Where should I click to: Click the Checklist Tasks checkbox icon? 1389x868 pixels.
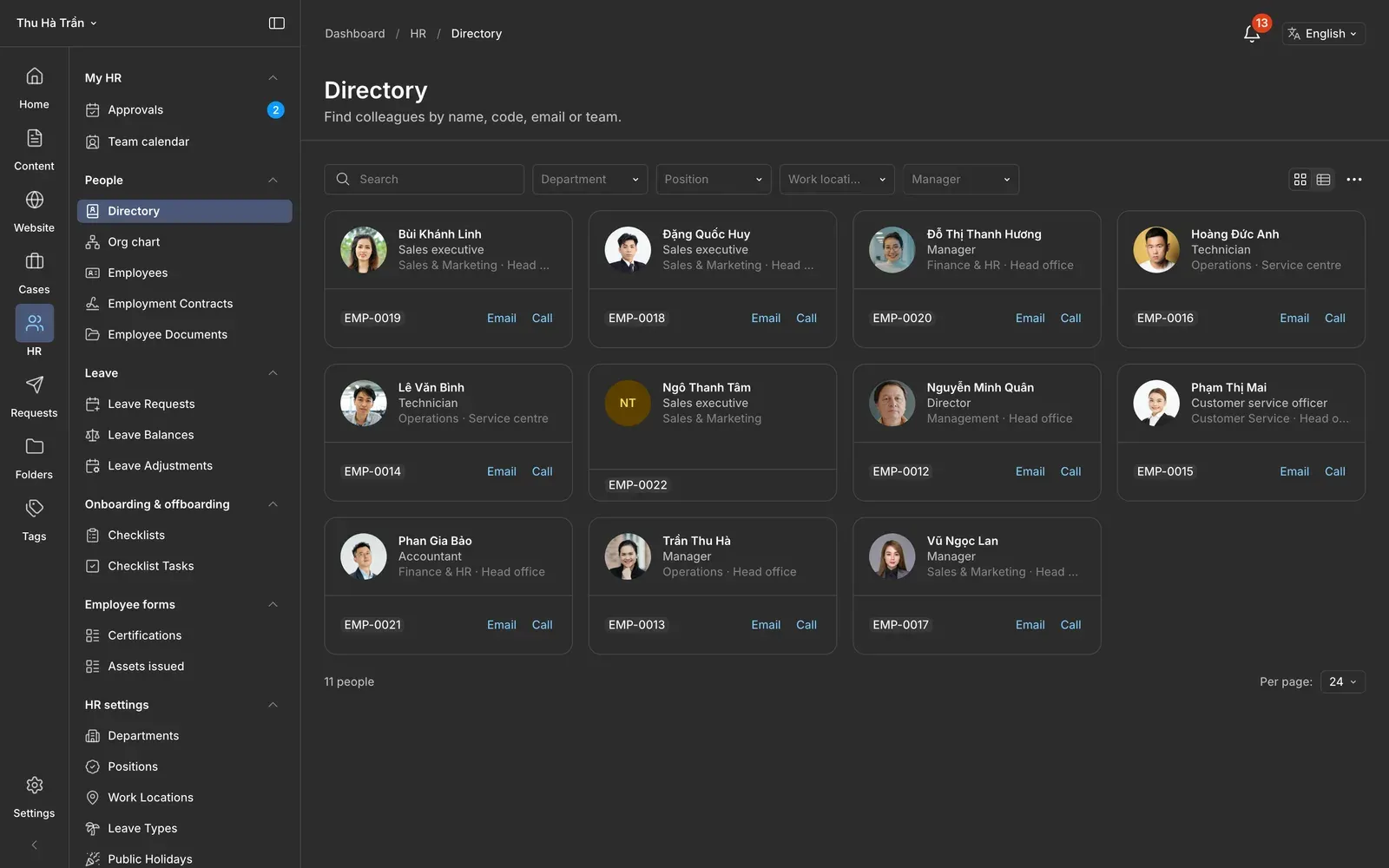pos(93,566)
